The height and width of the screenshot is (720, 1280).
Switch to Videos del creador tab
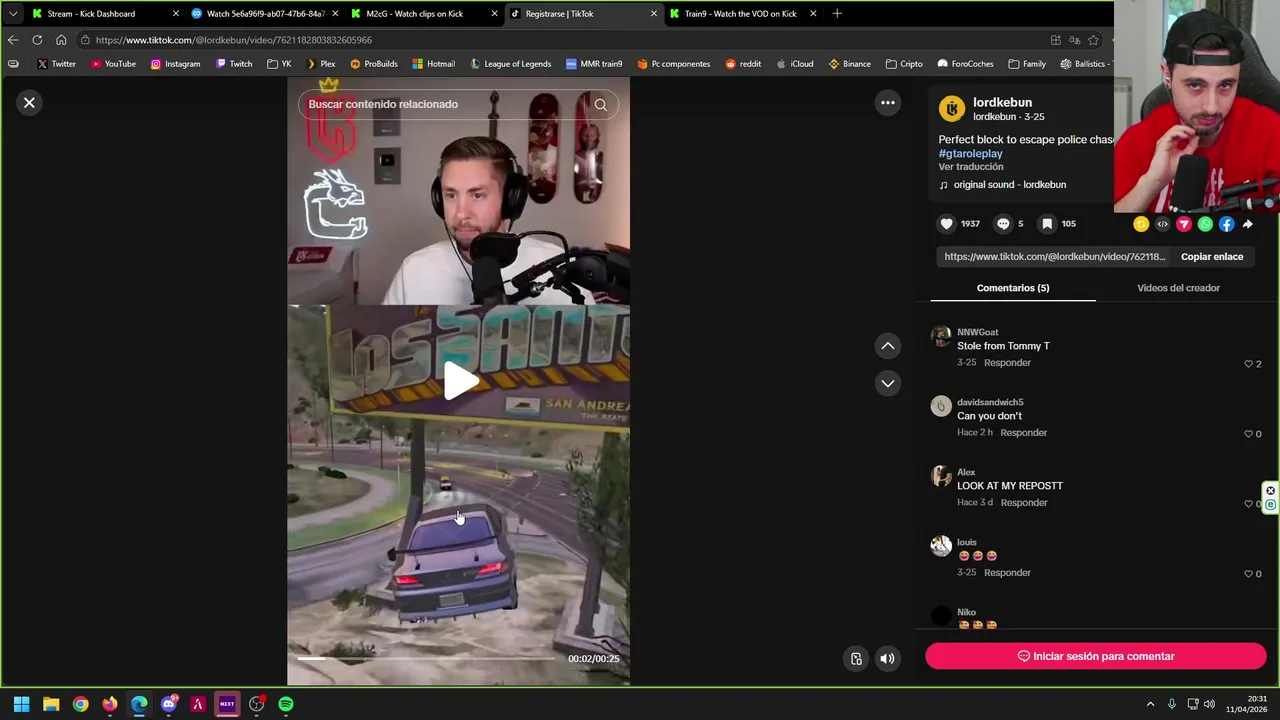click(1178, 288)
